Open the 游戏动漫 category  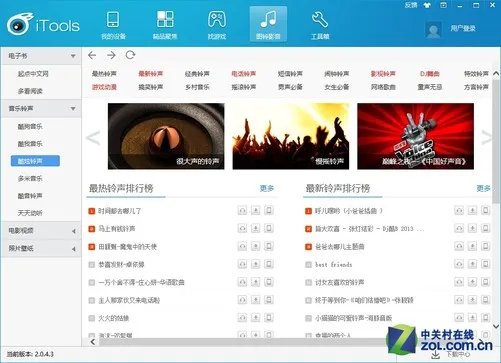pyautogui.click(x=104, y=87)
